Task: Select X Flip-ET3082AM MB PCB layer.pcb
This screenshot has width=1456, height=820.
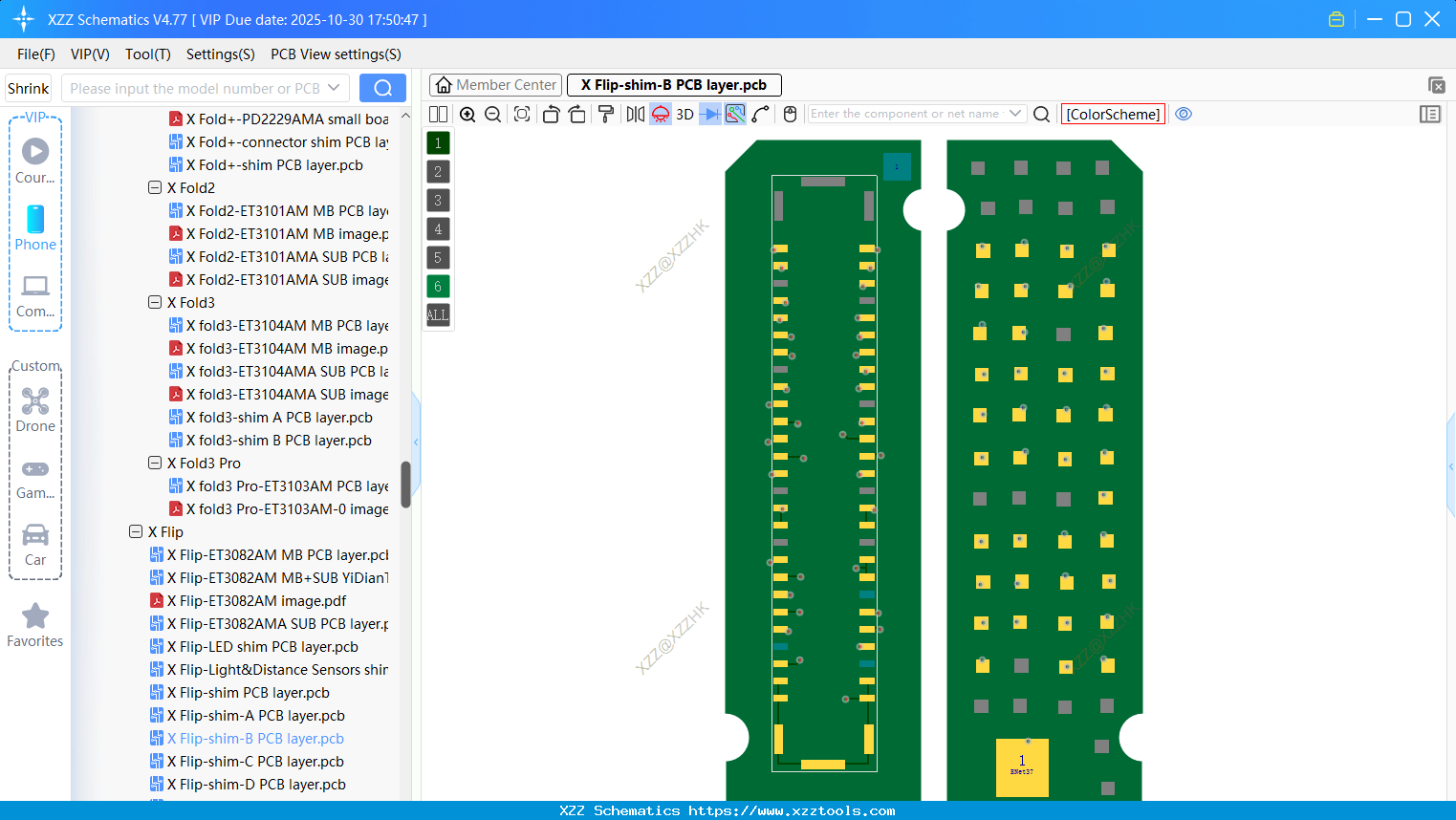Action: 277,554
